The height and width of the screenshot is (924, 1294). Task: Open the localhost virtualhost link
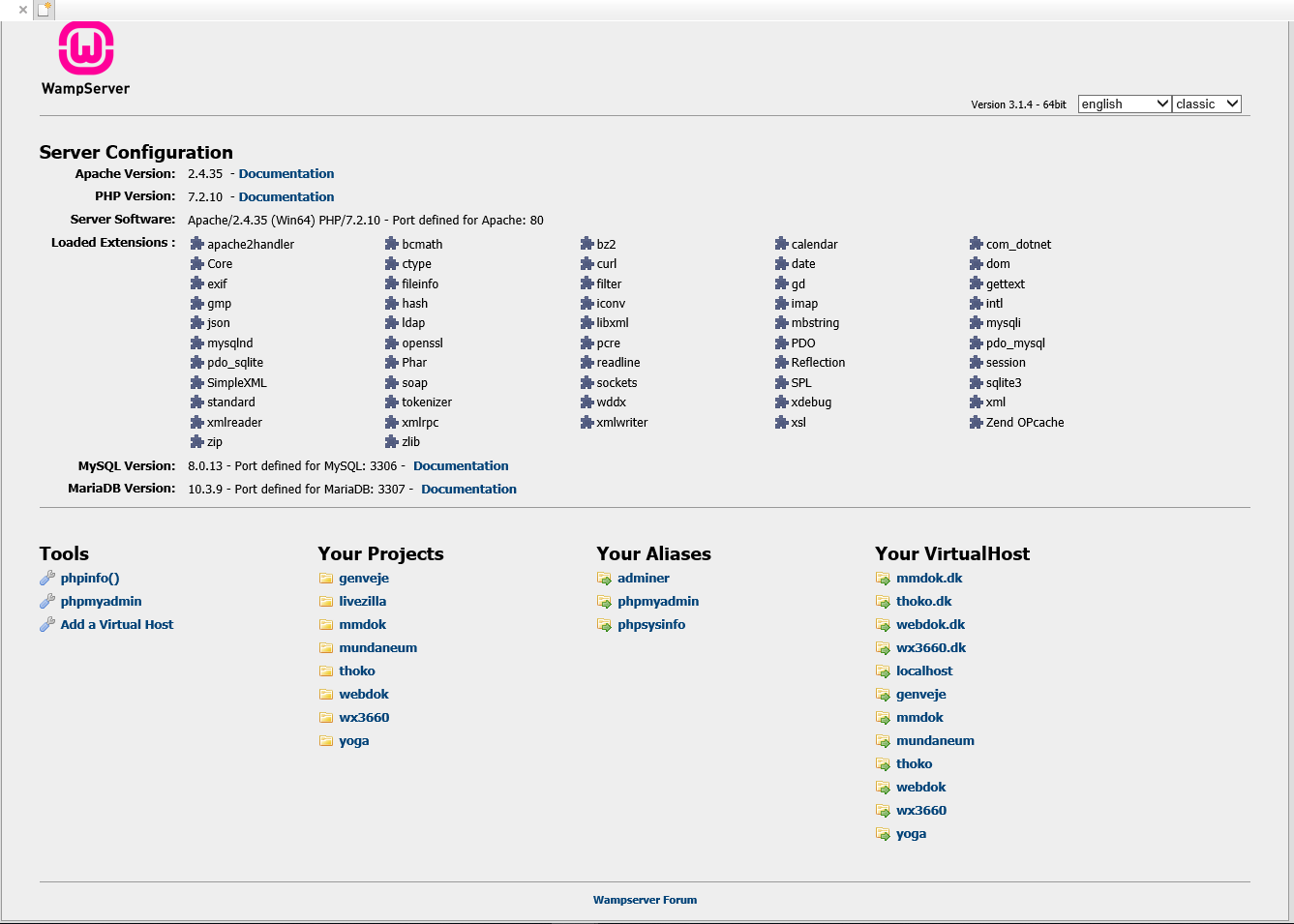click(x=924, y=671)
